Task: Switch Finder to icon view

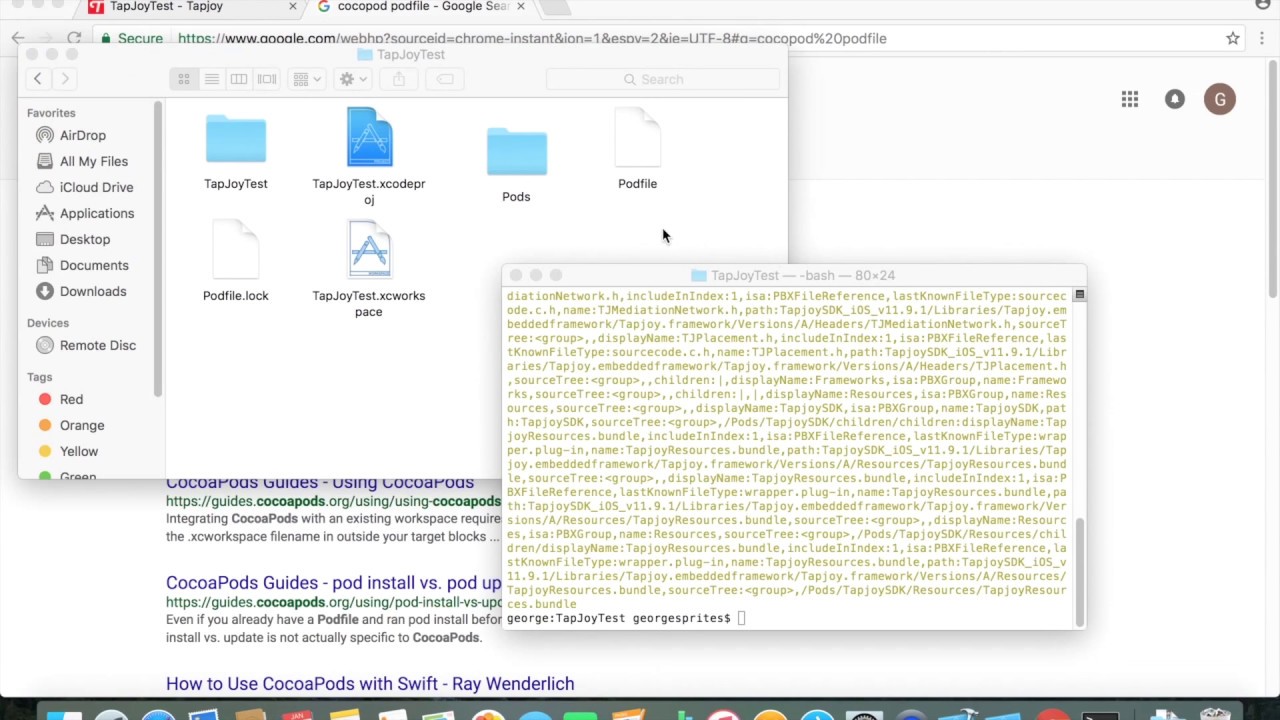Action: 184,79
